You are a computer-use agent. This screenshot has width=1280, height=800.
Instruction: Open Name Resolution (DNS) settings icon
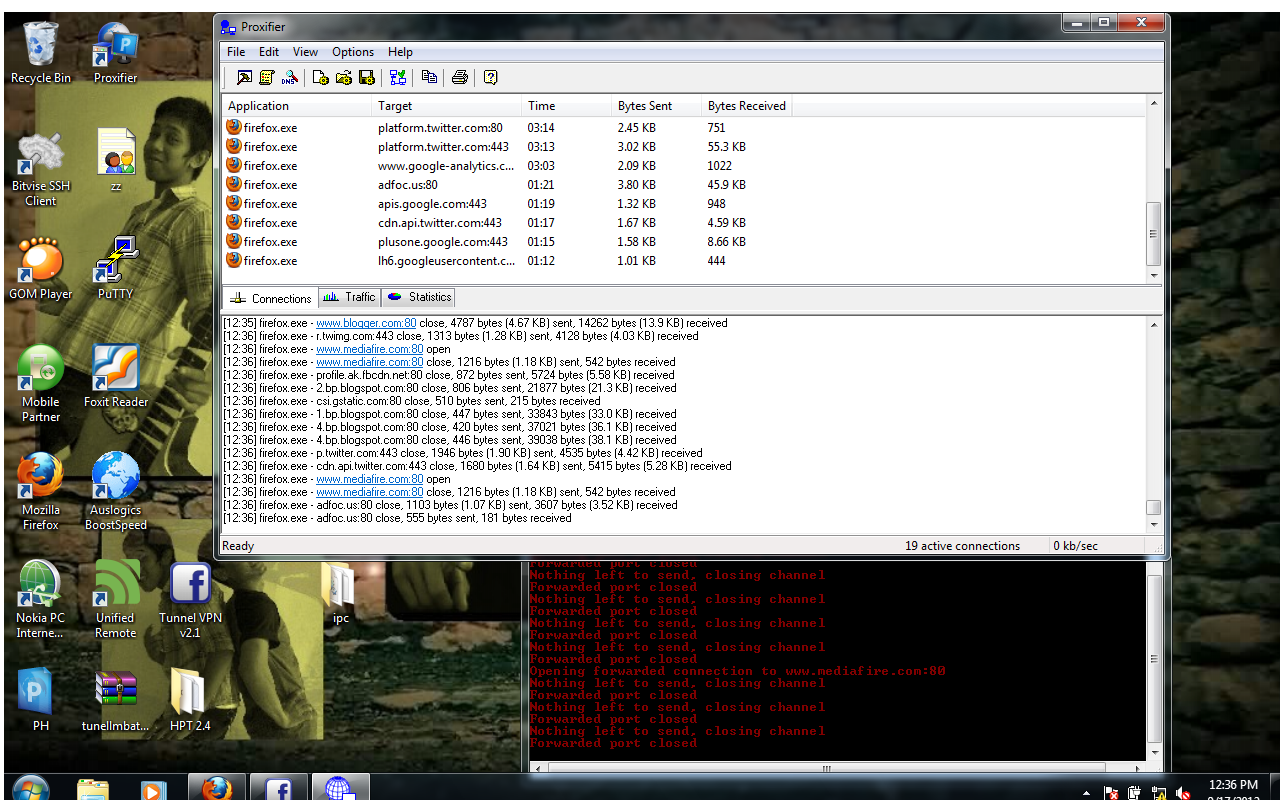click(290, 77)
